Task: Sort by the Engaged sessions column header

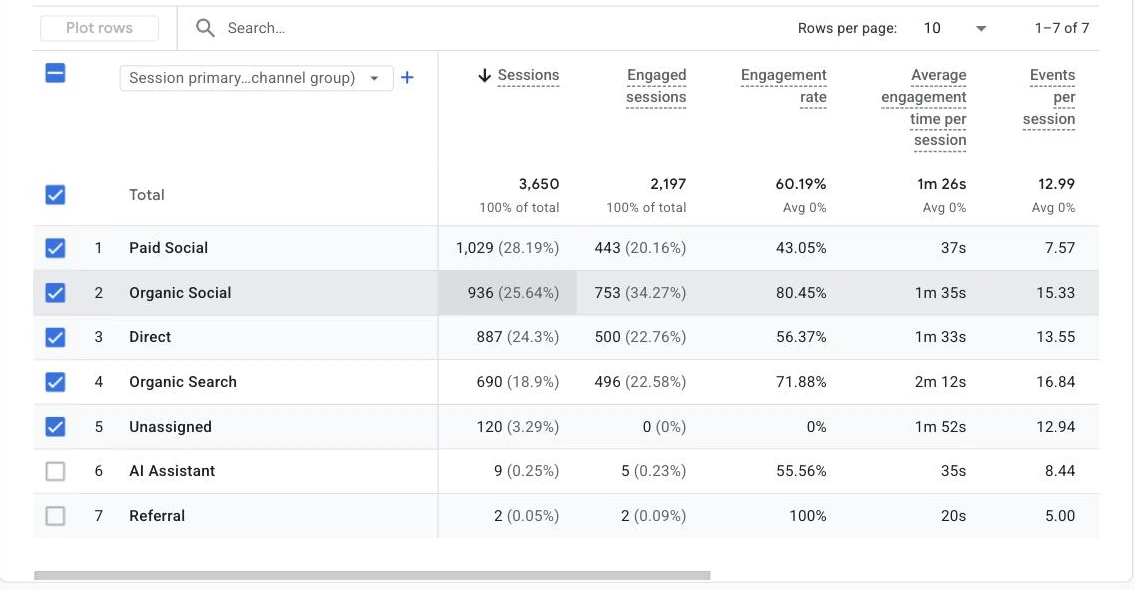Action: pos(656,86)
